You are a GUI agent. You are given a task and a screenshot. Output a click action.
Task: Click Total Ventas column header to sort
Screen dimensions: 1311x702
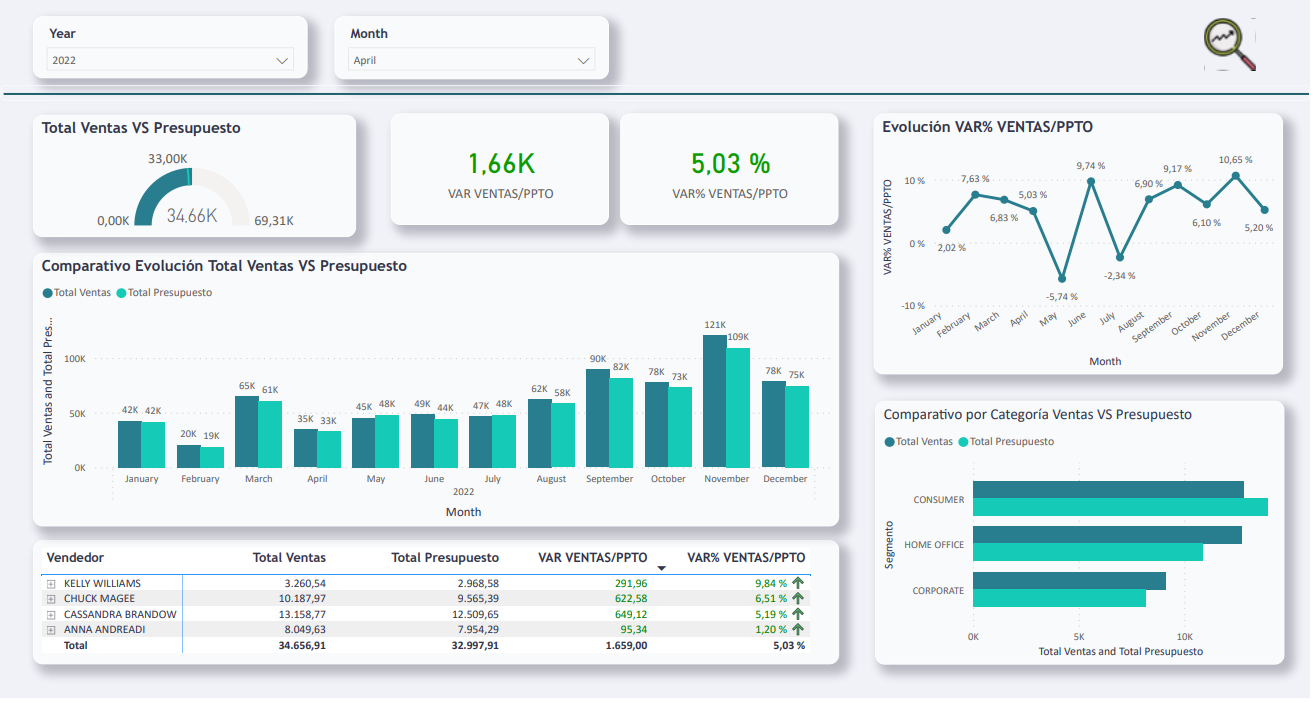click(286, 557)
